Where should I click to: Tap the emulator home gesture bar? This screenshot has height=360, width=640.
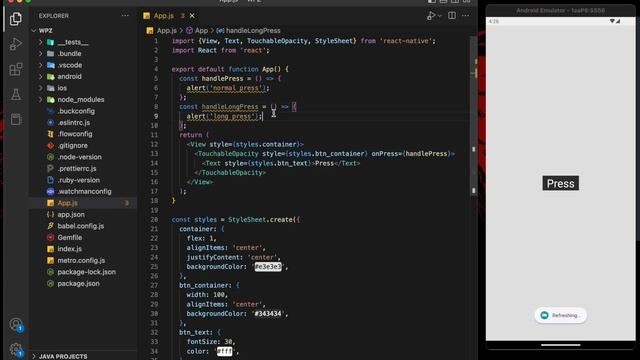point(560,345)
